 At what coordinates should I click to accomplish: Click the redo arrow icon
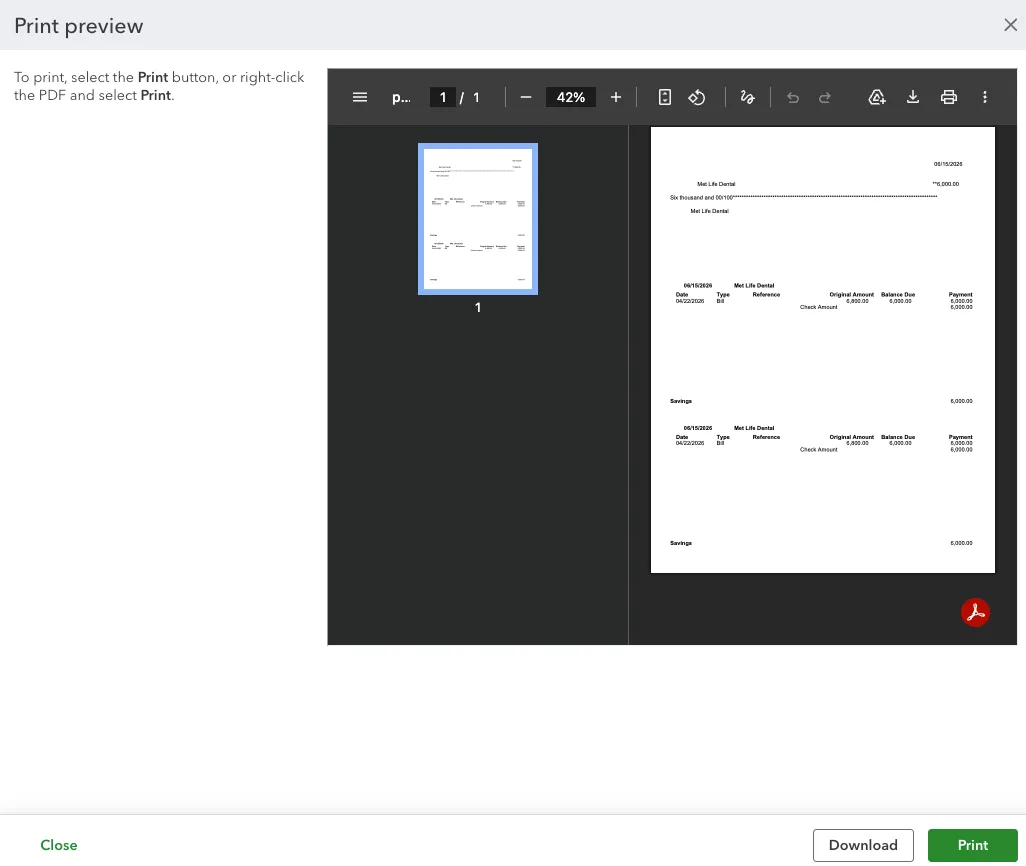click(824, 98)
